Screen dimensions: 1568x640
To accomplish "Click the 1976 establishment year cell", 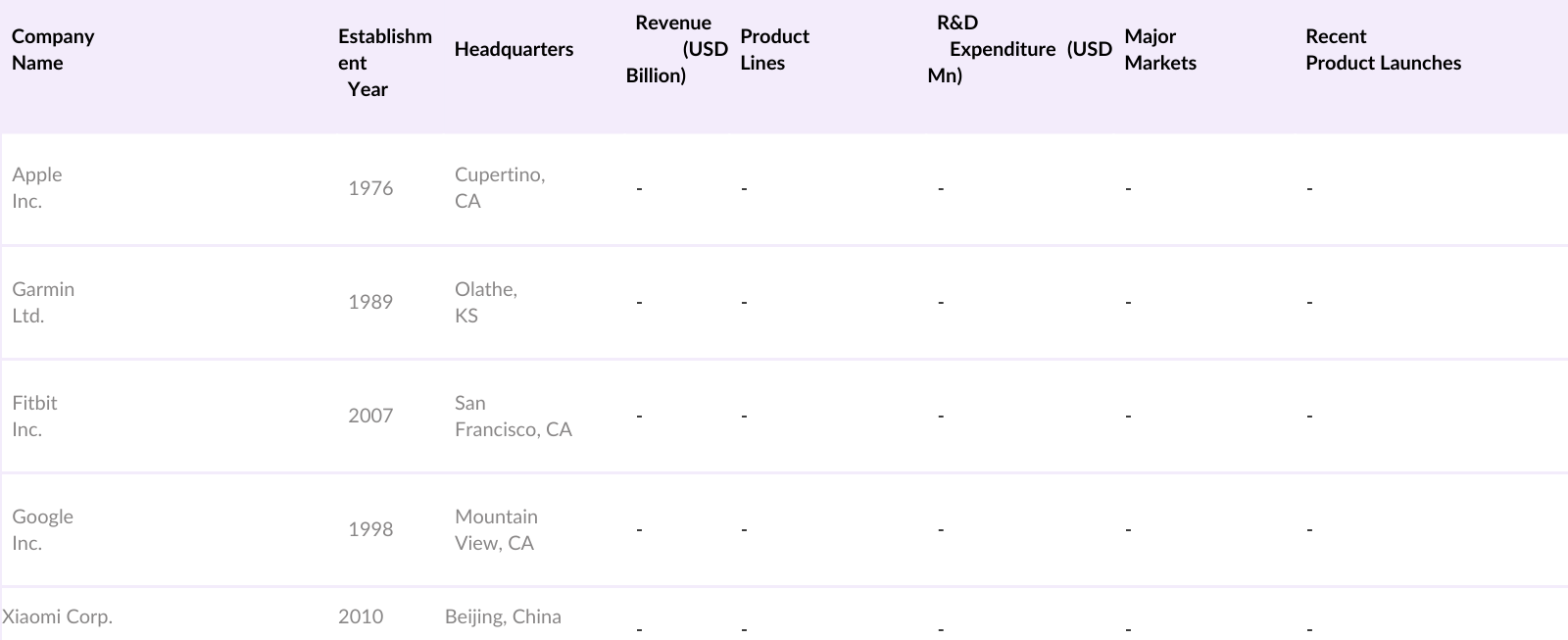I will [370, 188].
